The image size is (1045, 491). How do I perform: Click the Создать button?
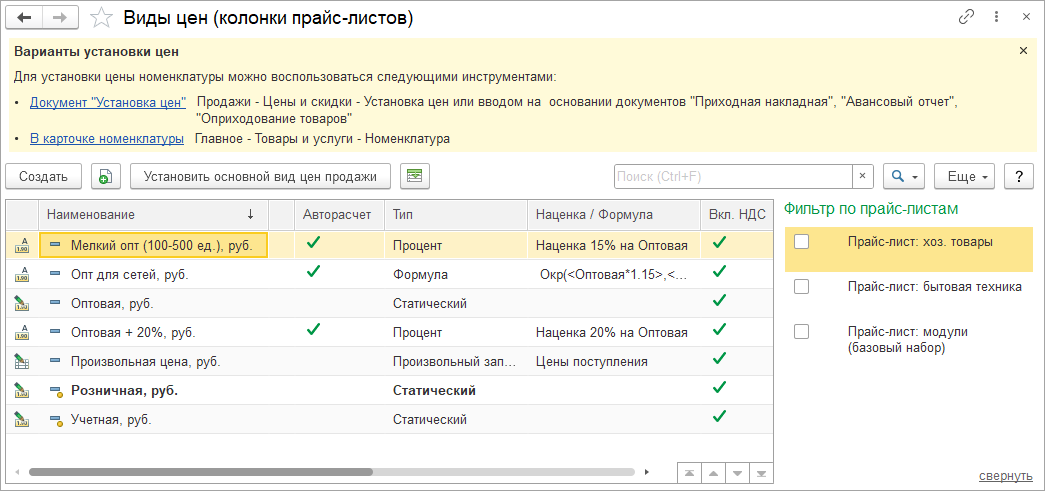(43, 177)
